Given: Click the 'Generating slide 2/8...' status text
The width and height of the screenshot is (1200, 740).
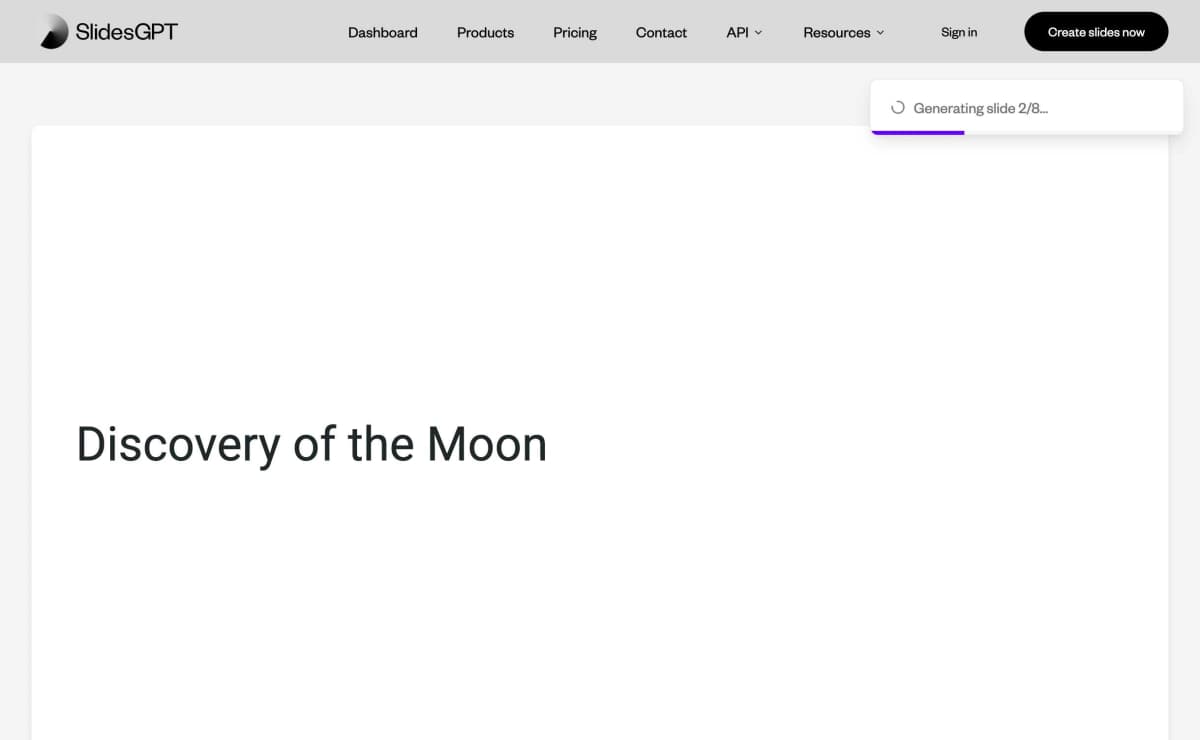Looking at the screenshot, I should click(x=981, y=108).
